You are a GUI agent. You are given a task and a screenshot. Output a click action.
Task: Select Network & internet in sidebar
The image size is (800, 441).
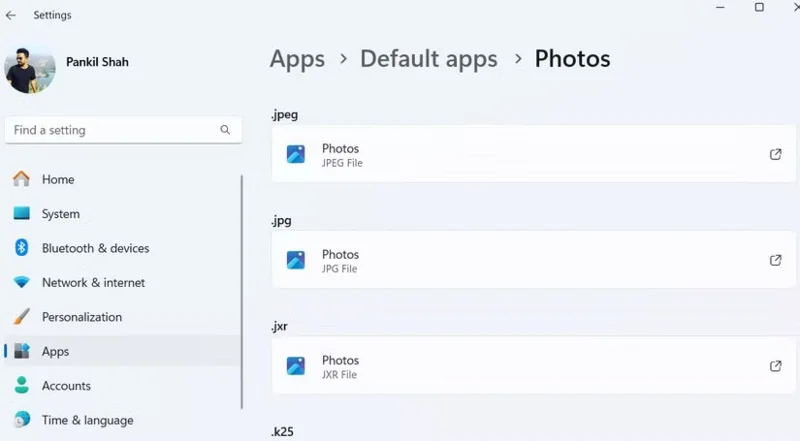pyautogui.click(x=93, y=283)
